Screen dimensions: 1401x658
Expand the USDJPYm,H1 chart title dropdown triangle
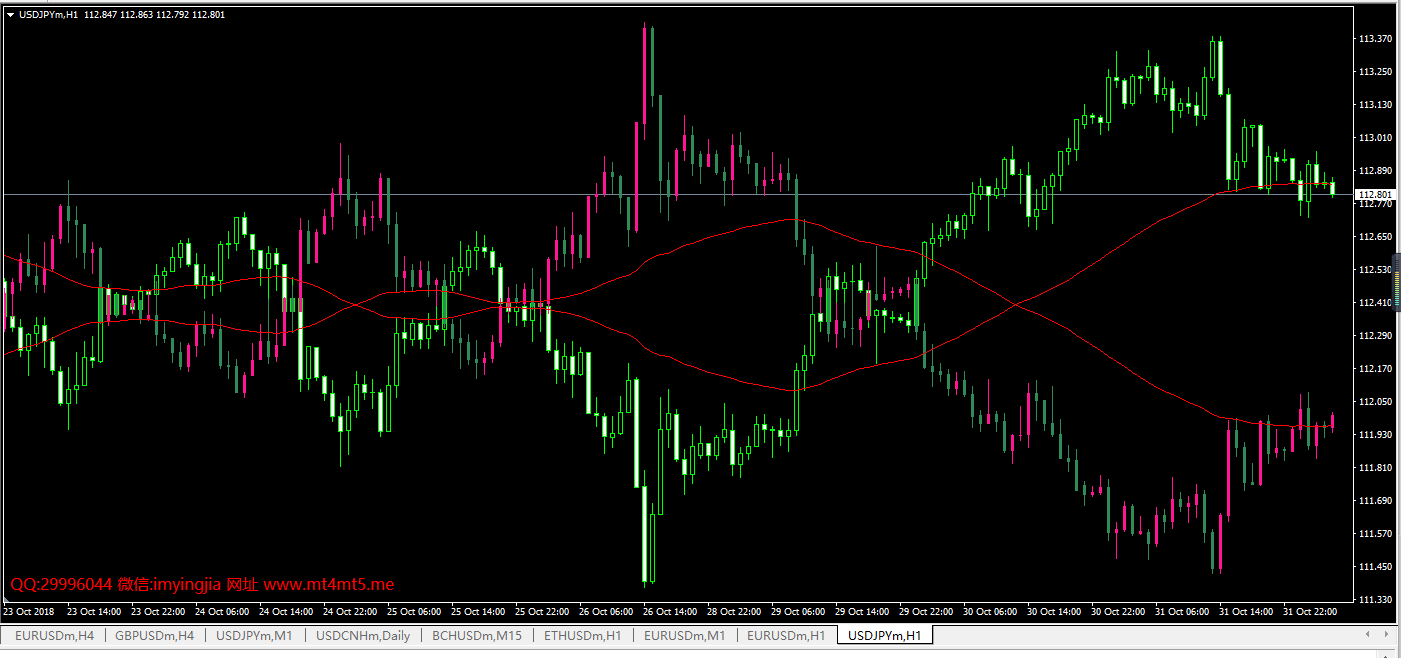pos(10,15)
